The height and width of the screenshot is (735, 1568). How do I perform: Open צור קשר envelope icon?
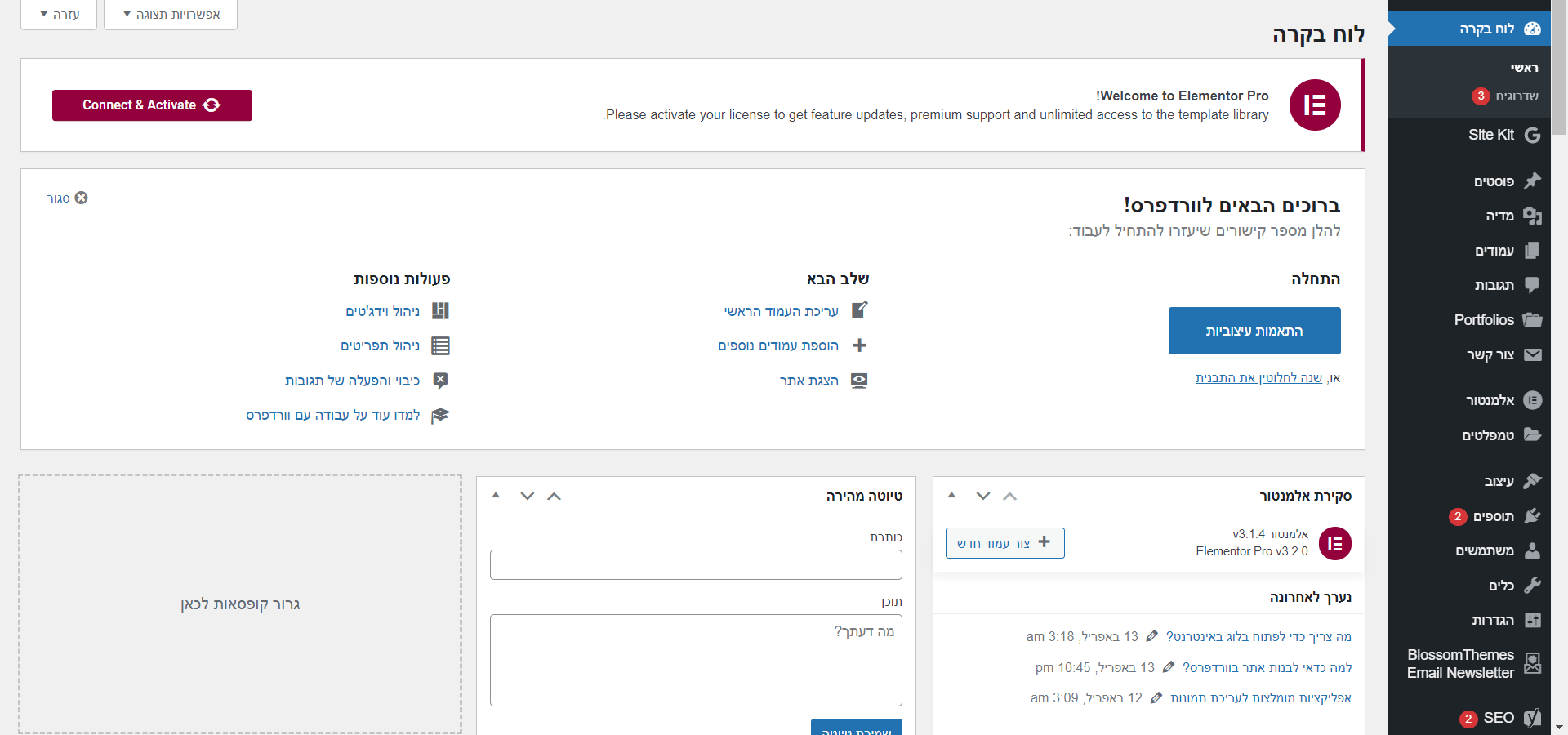click(x=1533, y=354)
